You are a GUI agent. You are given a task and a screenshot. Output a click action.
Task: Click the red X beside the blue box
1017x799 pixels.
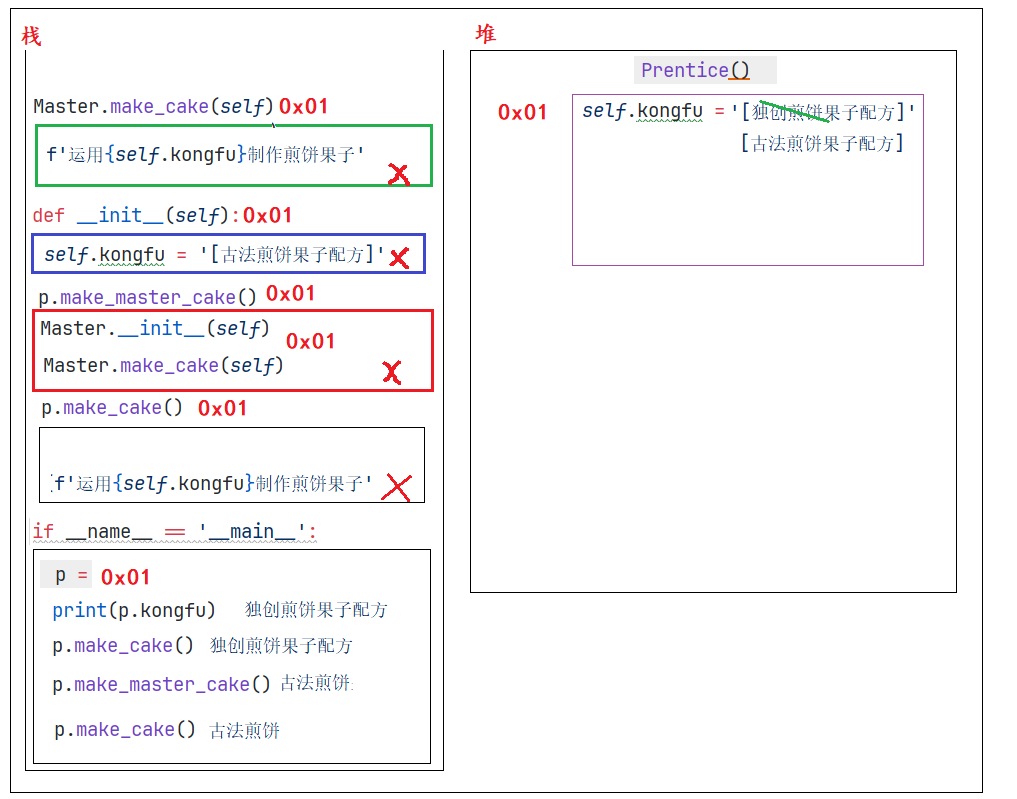click(x=399, y=258)
